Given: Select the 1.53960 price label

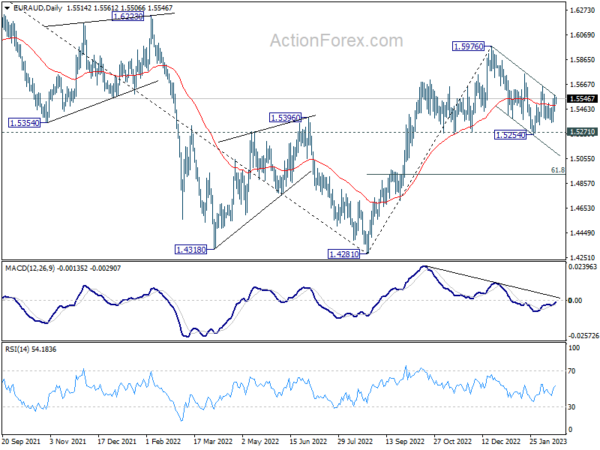Looking at the screenshot, I should pos(285,117).
